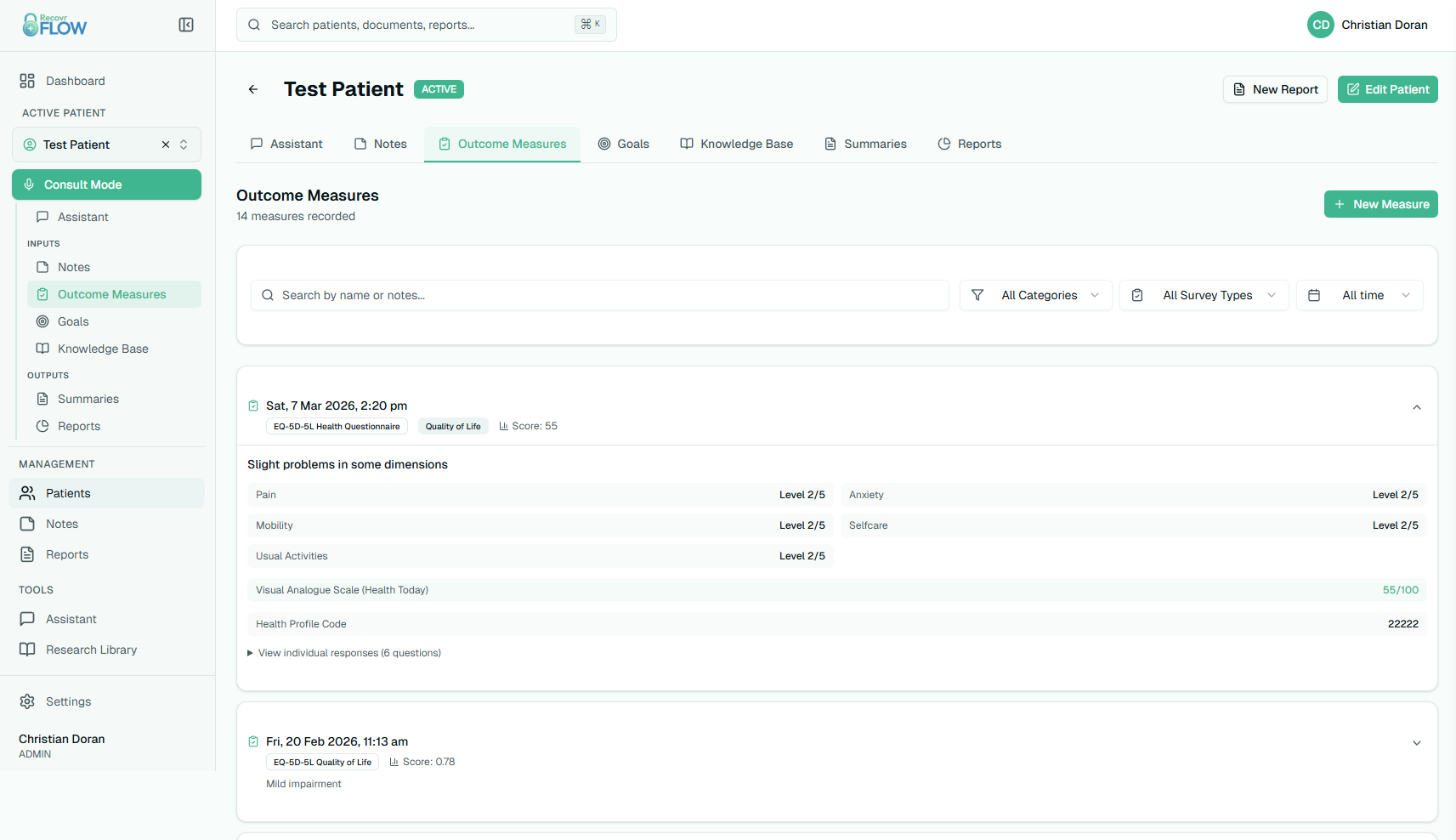Expand the 20 Feb 2026 measure card

[1417, 743]
